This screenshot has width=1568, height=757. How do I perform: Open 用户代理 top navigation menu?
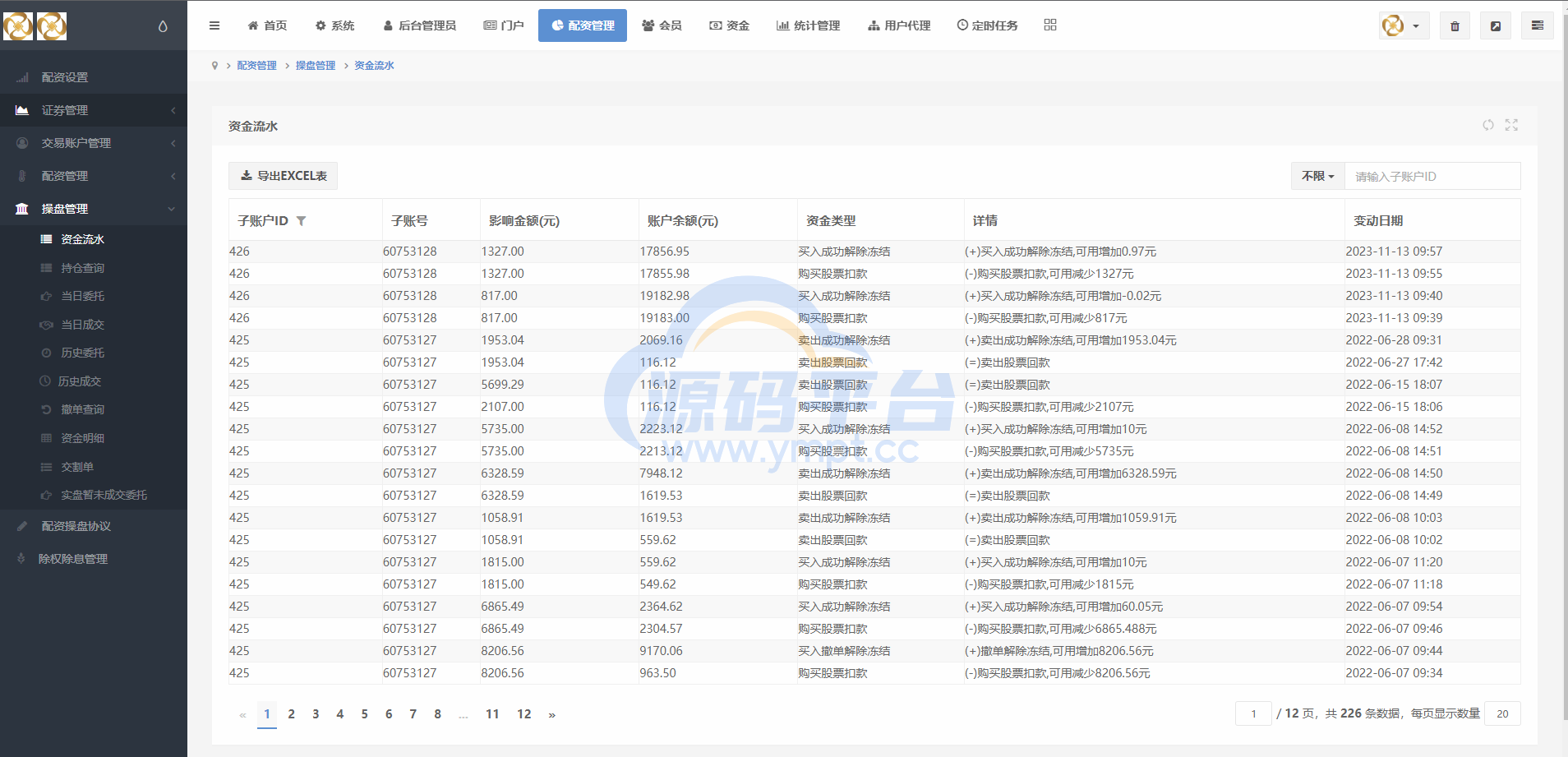tap(899, 25)
